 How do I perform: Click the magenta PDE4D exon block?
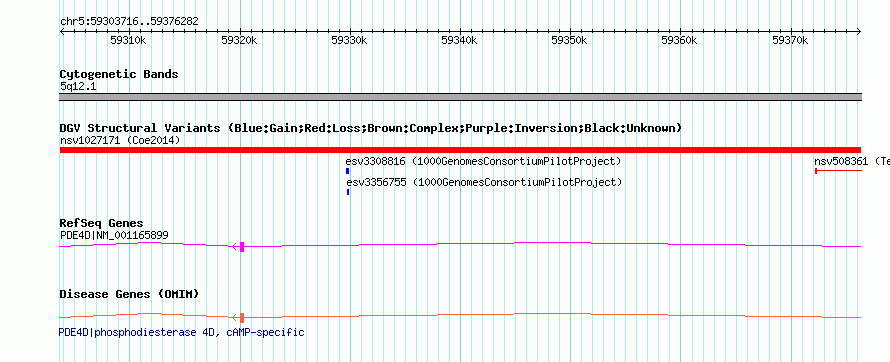coord(242,247)
